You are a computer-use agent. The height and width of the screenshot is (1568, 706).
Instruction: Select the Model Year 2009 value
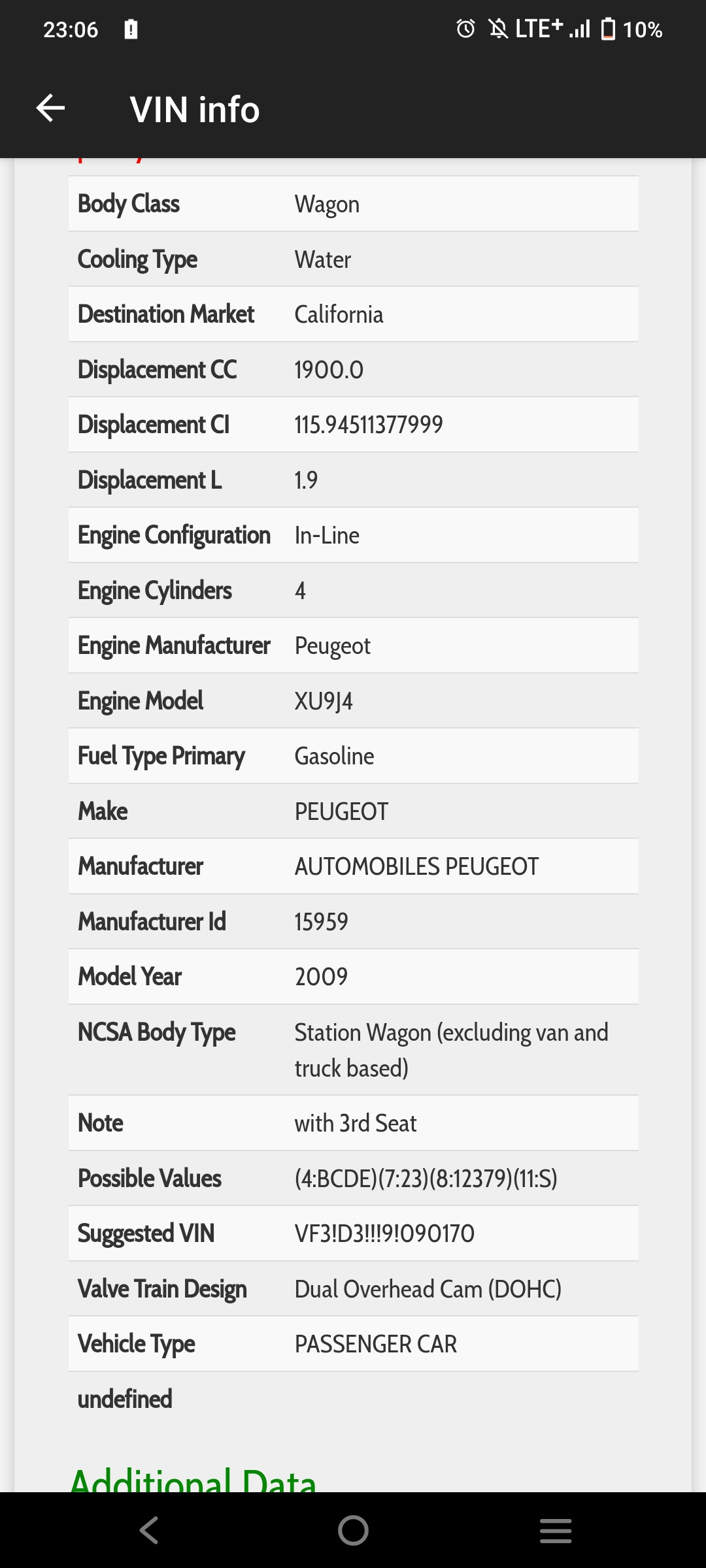click(x=321, y=977)
